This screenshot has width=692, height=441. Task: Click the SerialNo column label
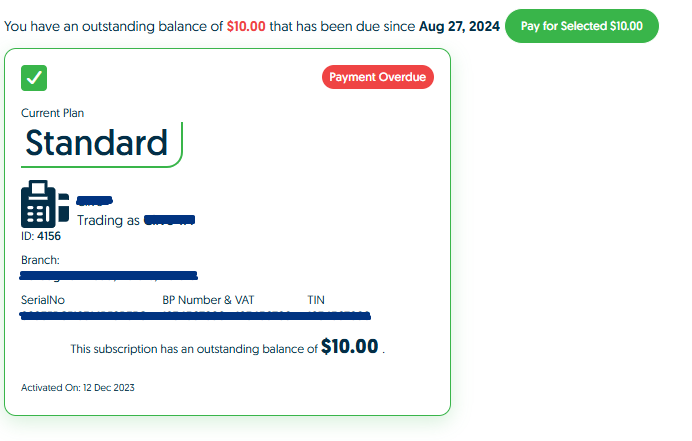click(43, 300)
